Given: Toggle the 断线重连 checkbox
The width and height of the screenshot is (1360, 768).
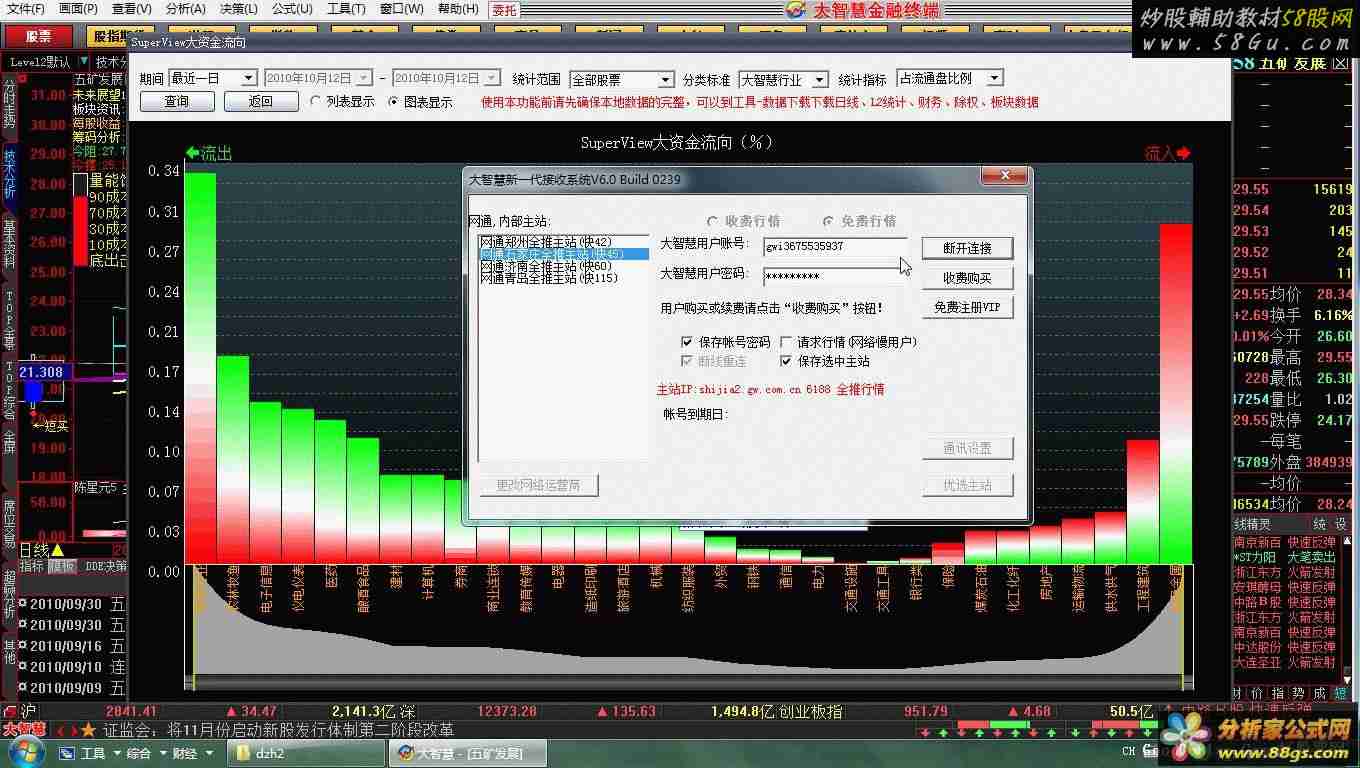Looking at the screenshot, I should [x=687, y=361].
